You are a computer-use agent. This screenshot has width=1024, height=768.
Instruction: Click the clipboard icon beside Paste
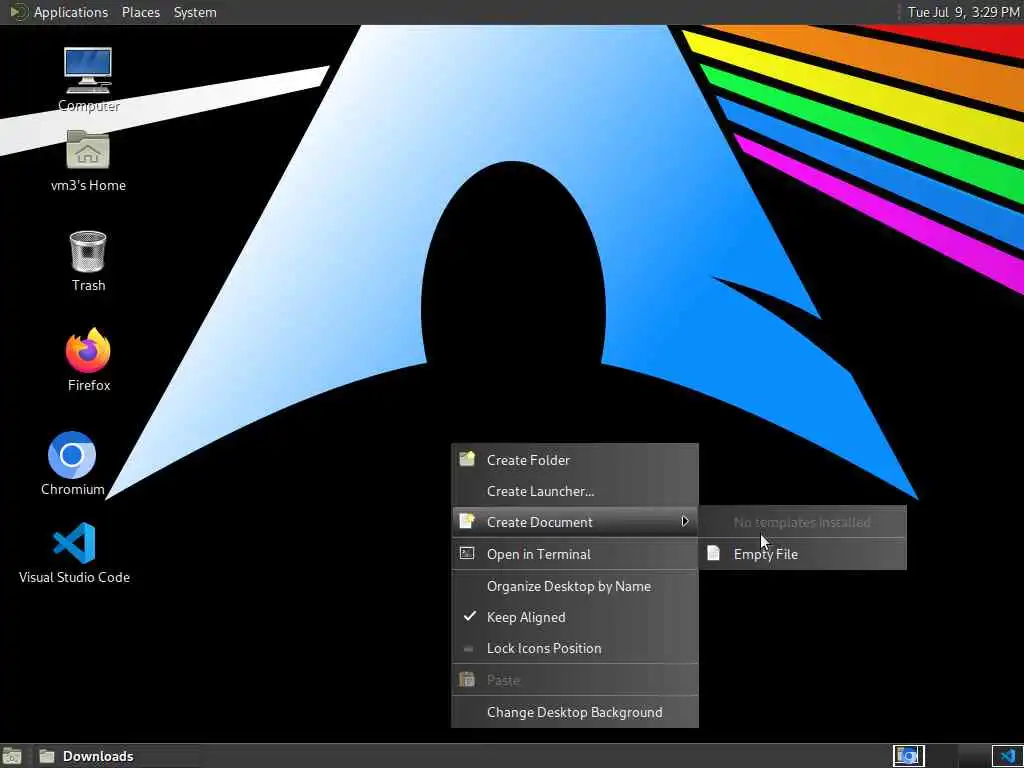[x=467, y=679]
